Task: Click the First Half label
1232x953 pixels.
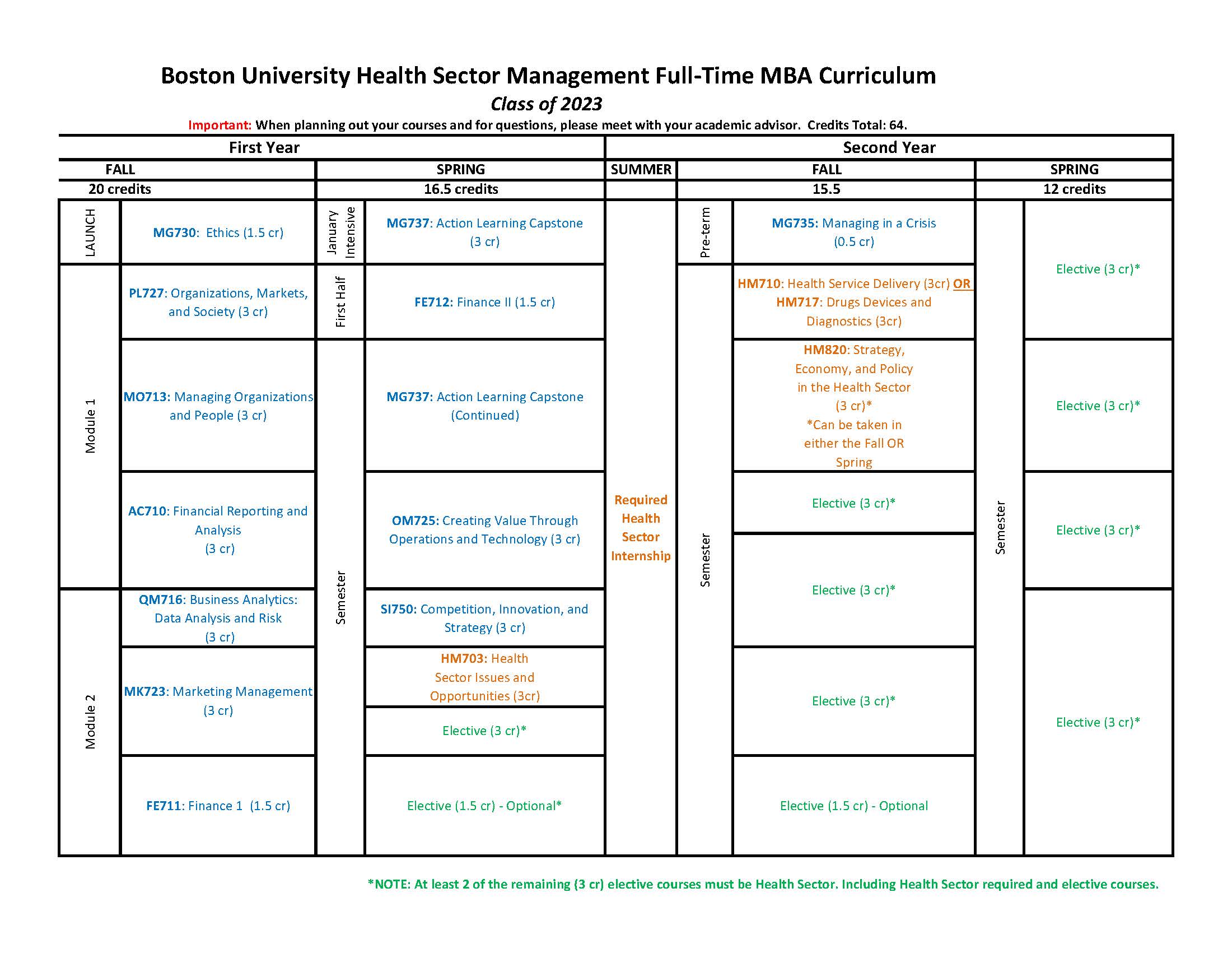Action: (340, 302)
